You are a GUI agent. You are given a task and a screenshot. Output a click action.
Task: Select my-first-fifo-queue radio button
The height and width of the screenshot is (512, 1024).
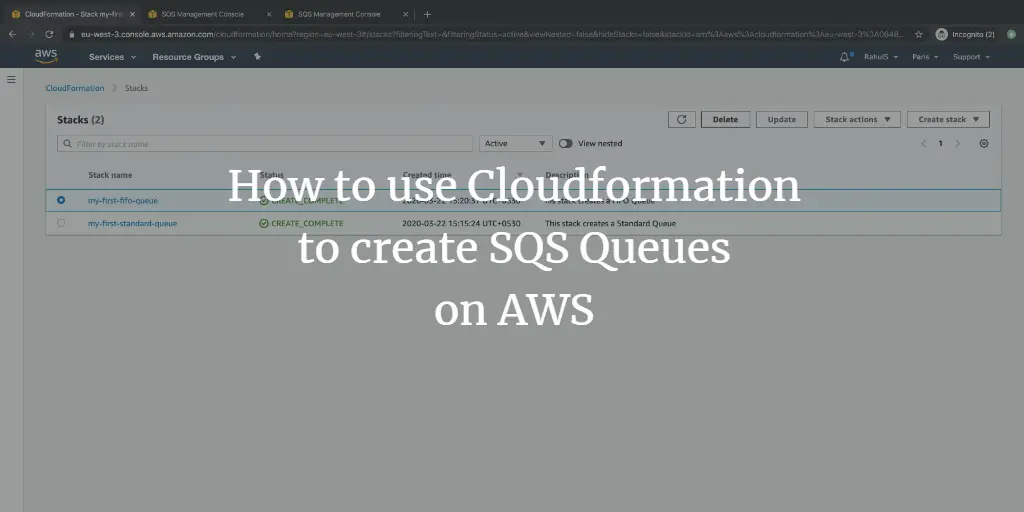pos(61,200)
